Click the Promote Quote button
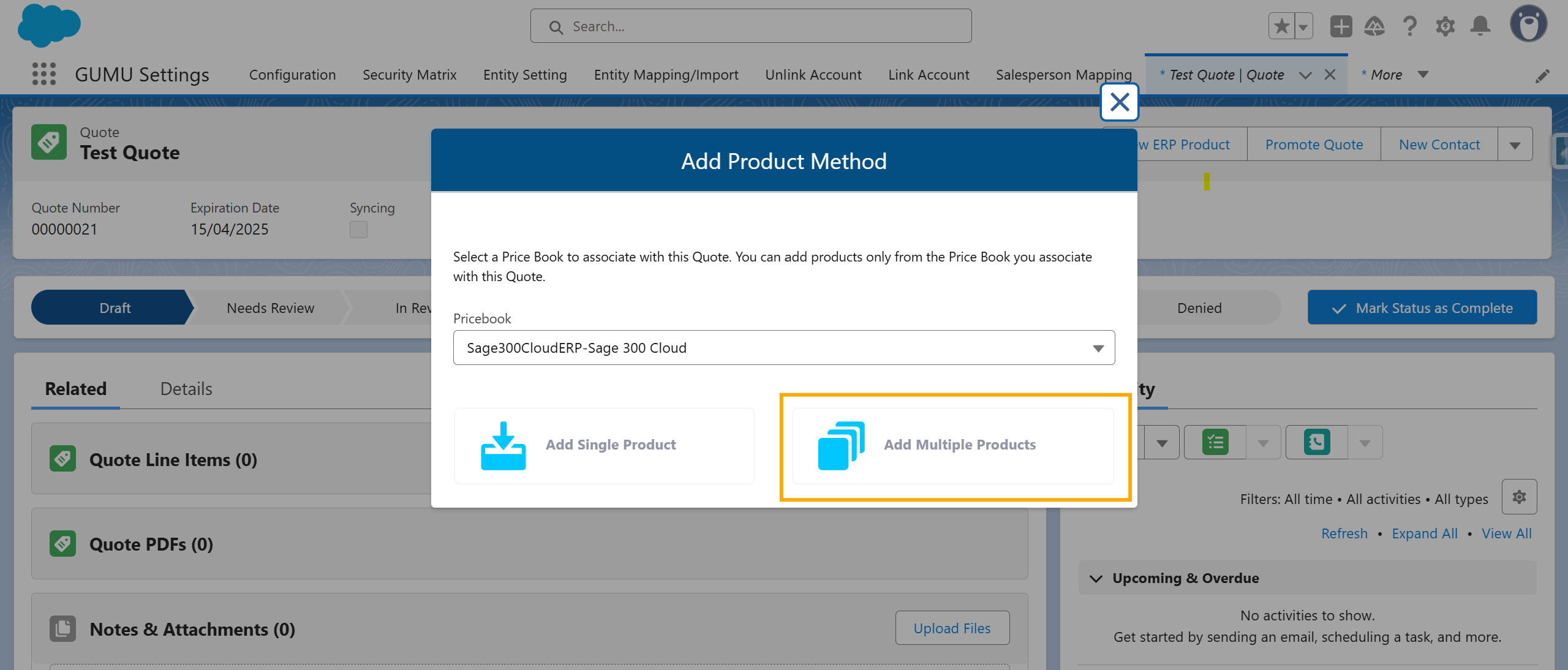 (1314, 145)
